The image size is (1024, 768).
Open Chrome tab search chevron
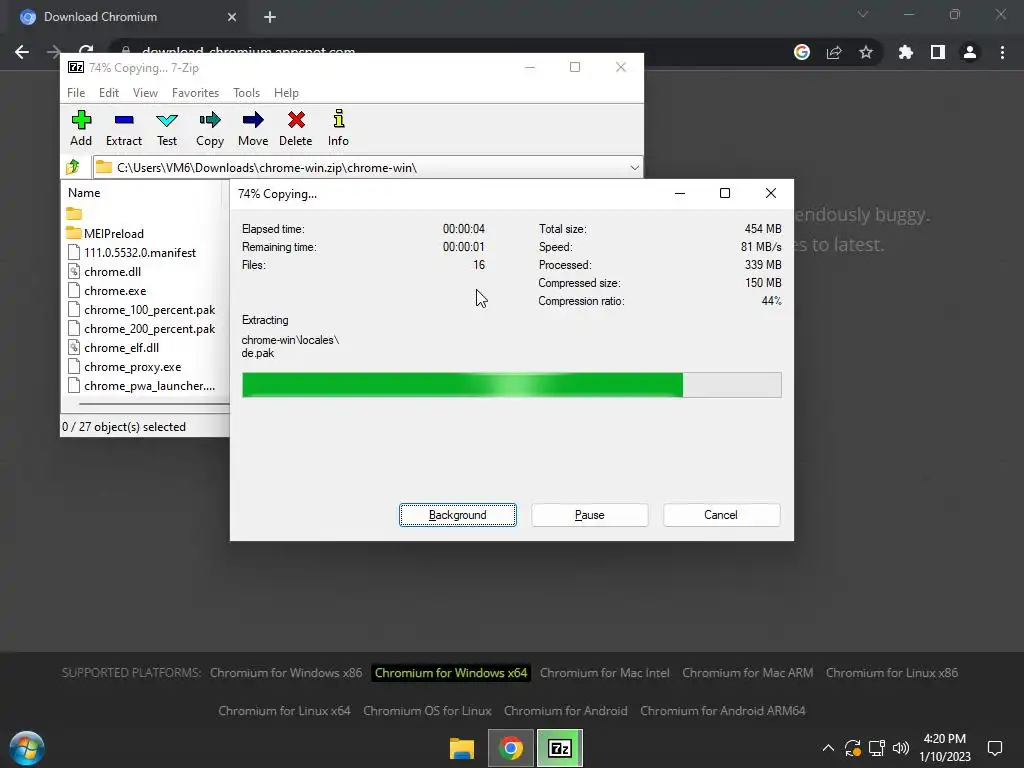pyautogui.click(x=863, y=14)
